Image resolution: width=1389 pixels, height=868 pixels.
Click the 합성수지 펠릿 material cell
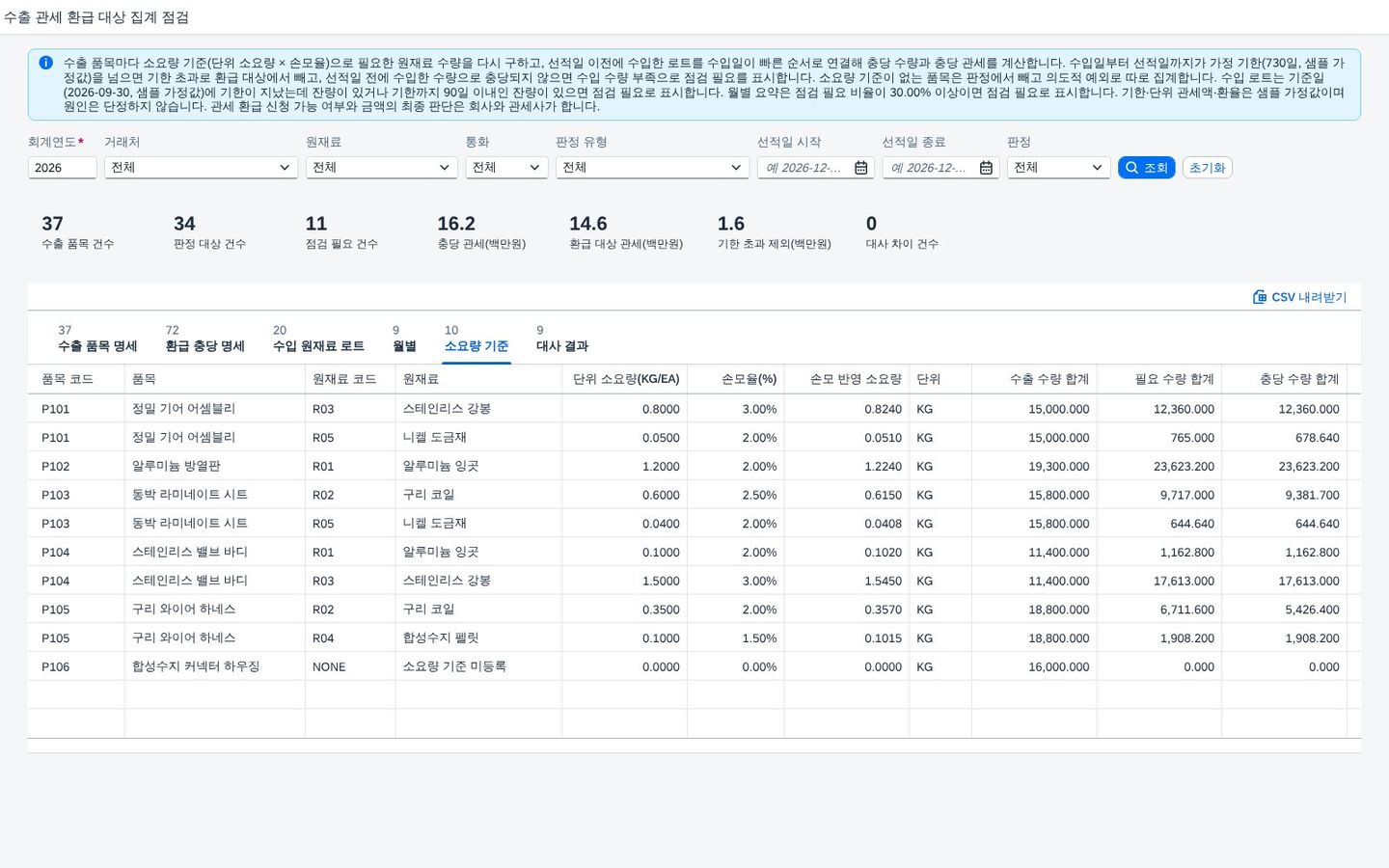point(478,637)
